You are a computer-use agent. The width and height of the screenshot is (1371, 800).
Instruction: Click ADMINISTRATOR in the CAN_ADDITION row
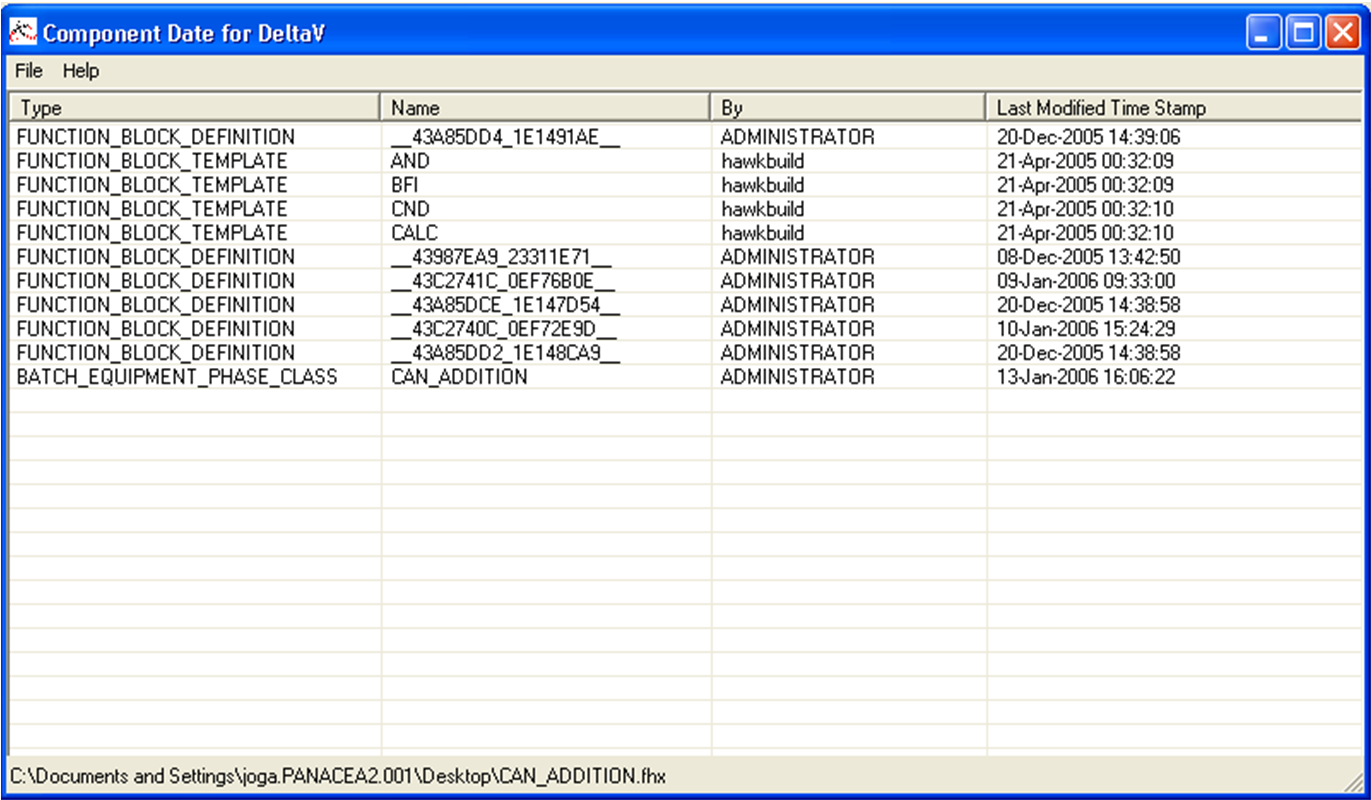797,377
